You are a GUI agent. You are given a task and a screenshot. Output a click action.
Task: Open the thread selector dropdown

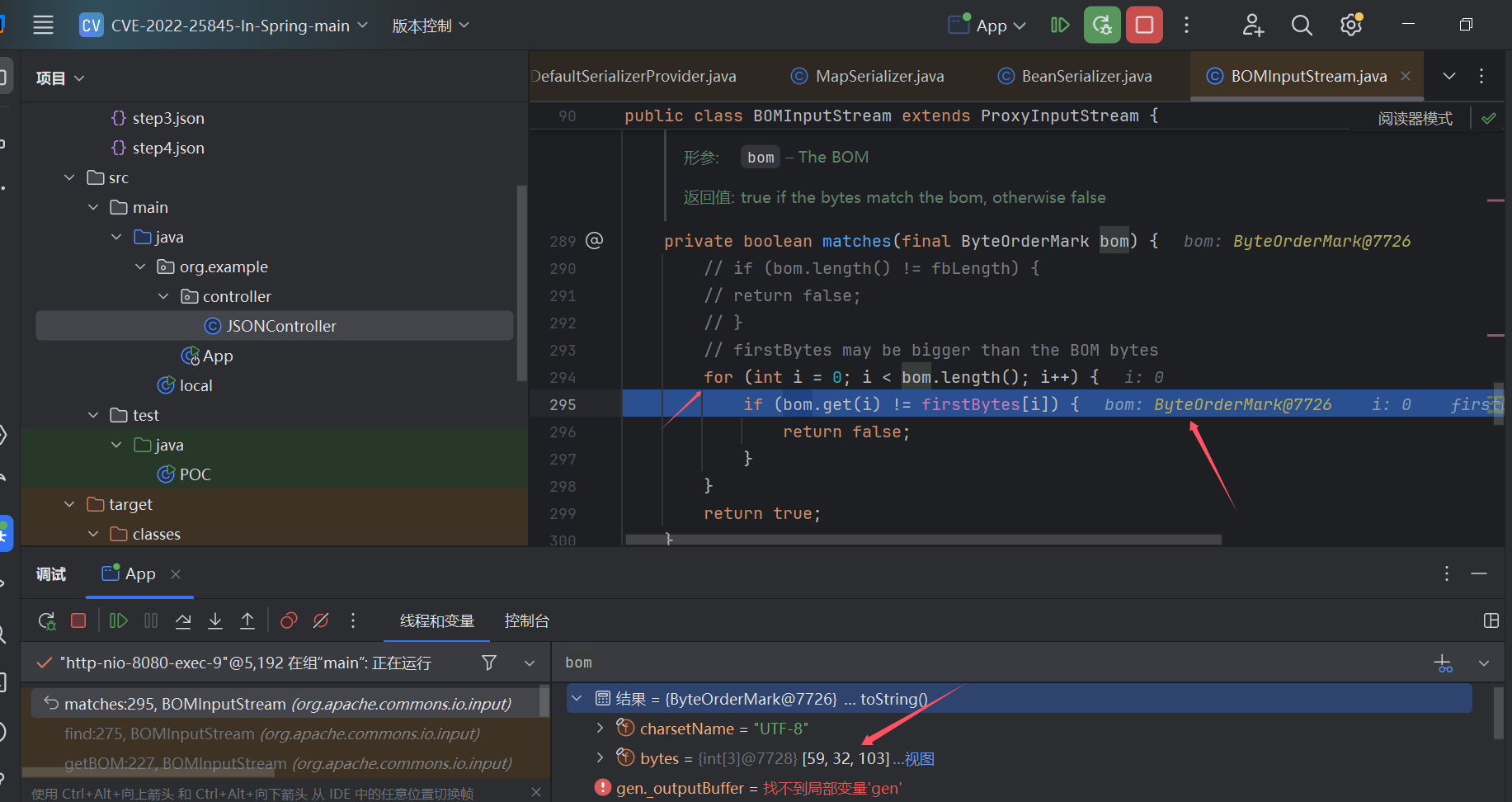tap(530, 663)
